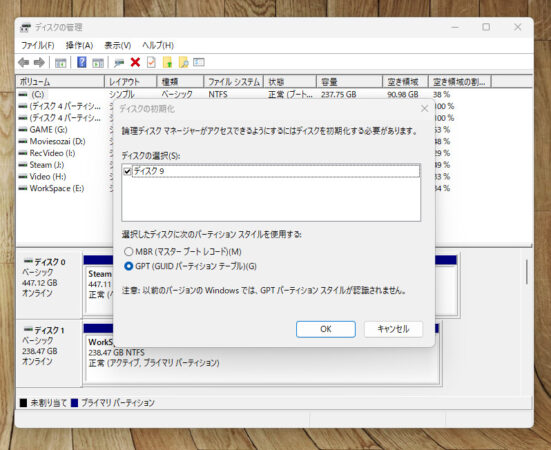
Task: Maximize the ディスクの管理 window
Action: point(486,27)
